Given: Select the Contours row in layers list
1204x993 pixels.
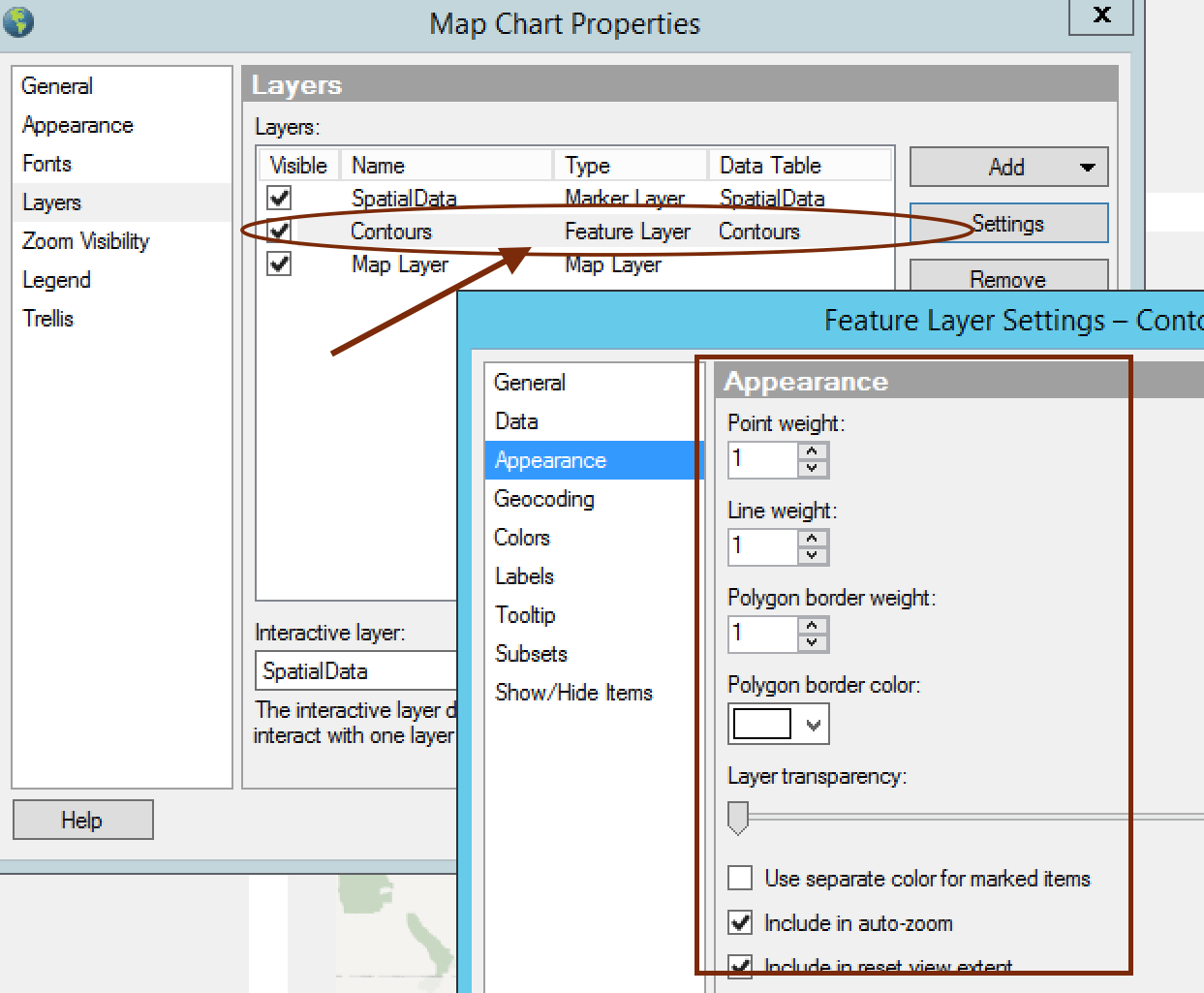Looking at the screenshot, I should [x=575, y=231].
